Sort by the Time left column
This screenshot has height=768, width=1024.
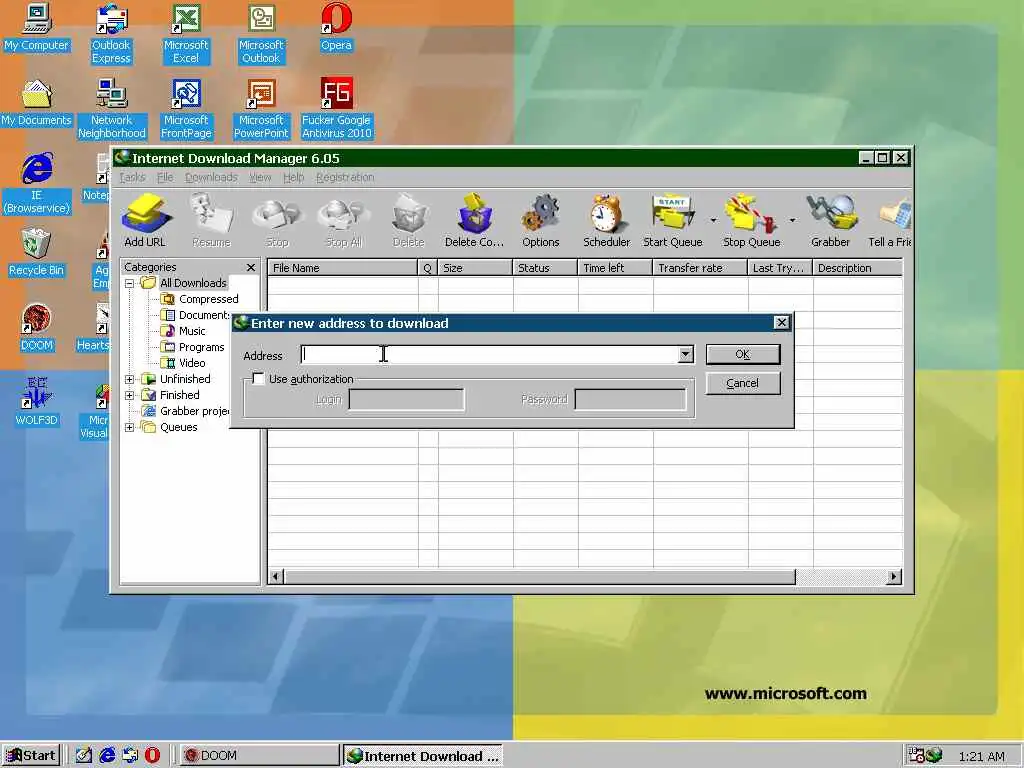615,268
